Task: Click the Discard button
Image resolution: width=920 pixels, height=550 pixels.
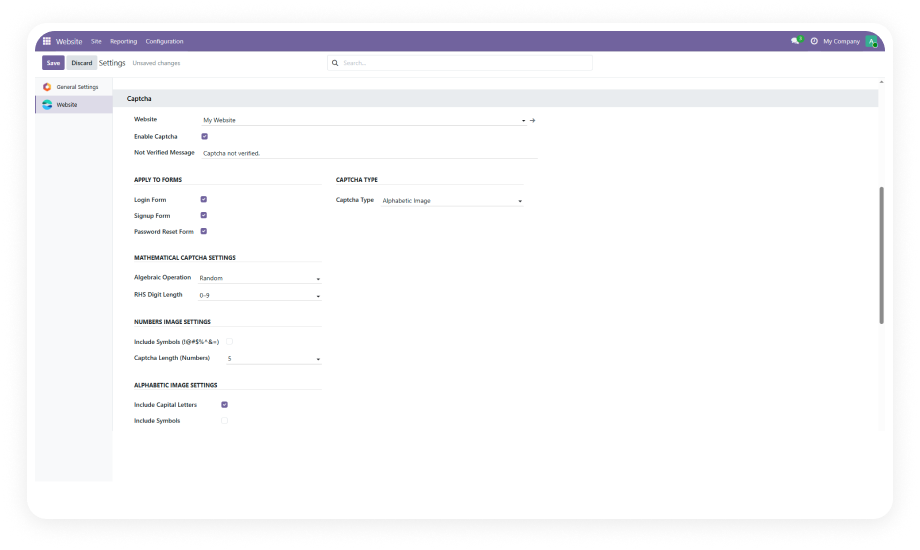Action: [x=82, y=63]
